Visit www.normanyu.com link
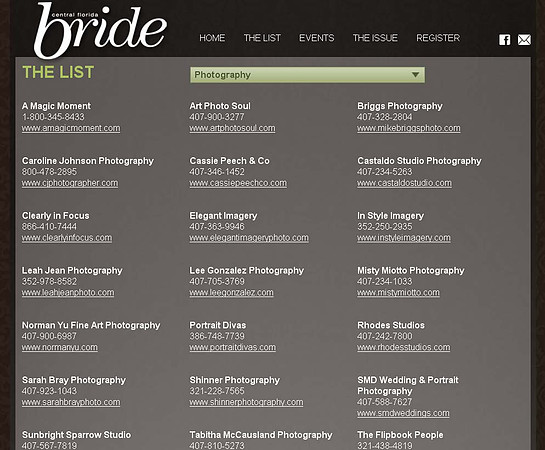This screenshot has width=545, height=450. click(x=59, y=347)
